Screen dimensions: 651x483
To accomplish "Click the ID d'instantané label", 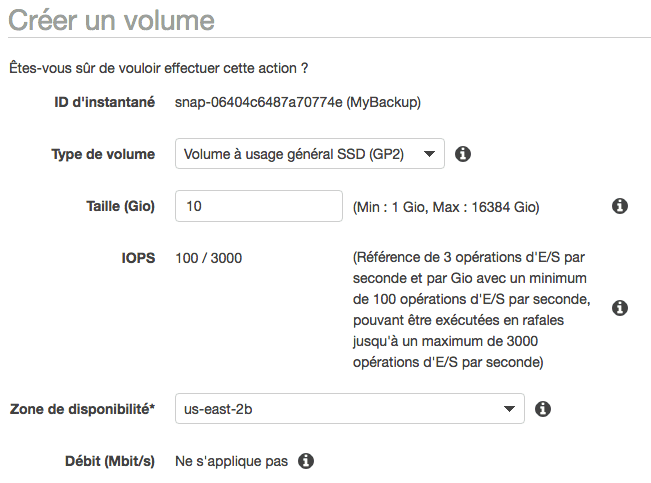I will click(105, 102).
